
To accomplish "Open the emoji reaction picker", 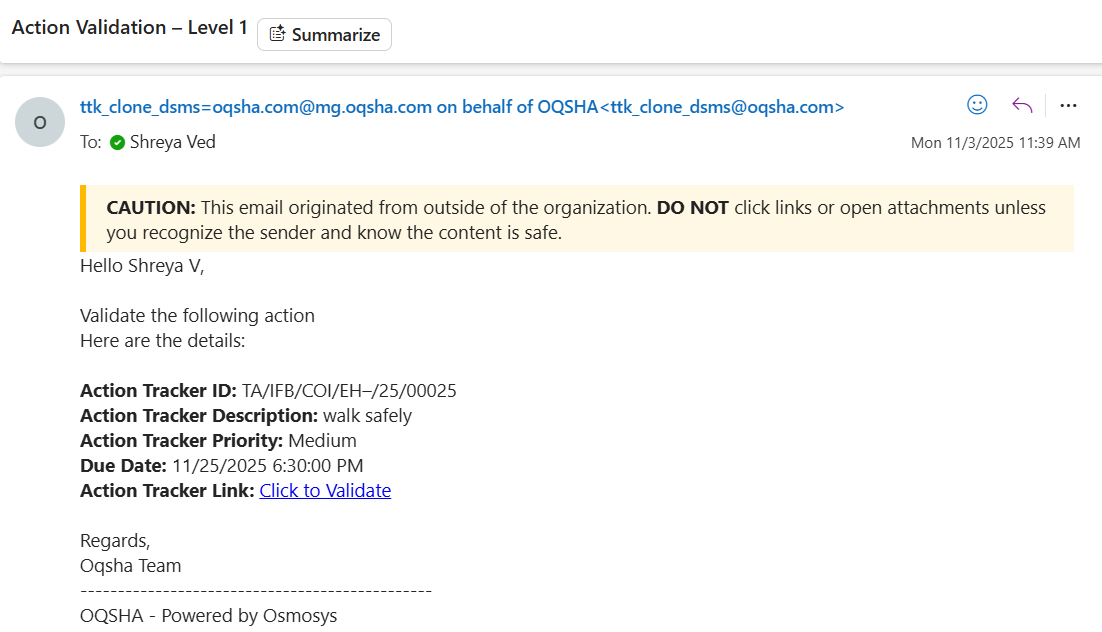I will [x=977, y=105].
